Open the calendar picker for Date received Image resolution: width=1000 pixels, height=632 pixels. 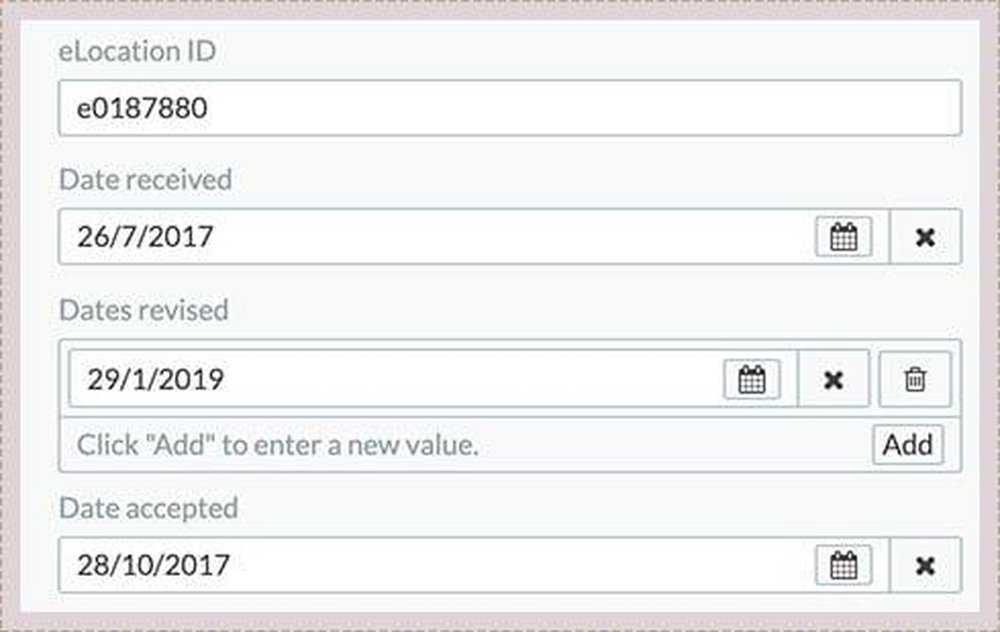(x=843, y=237)
